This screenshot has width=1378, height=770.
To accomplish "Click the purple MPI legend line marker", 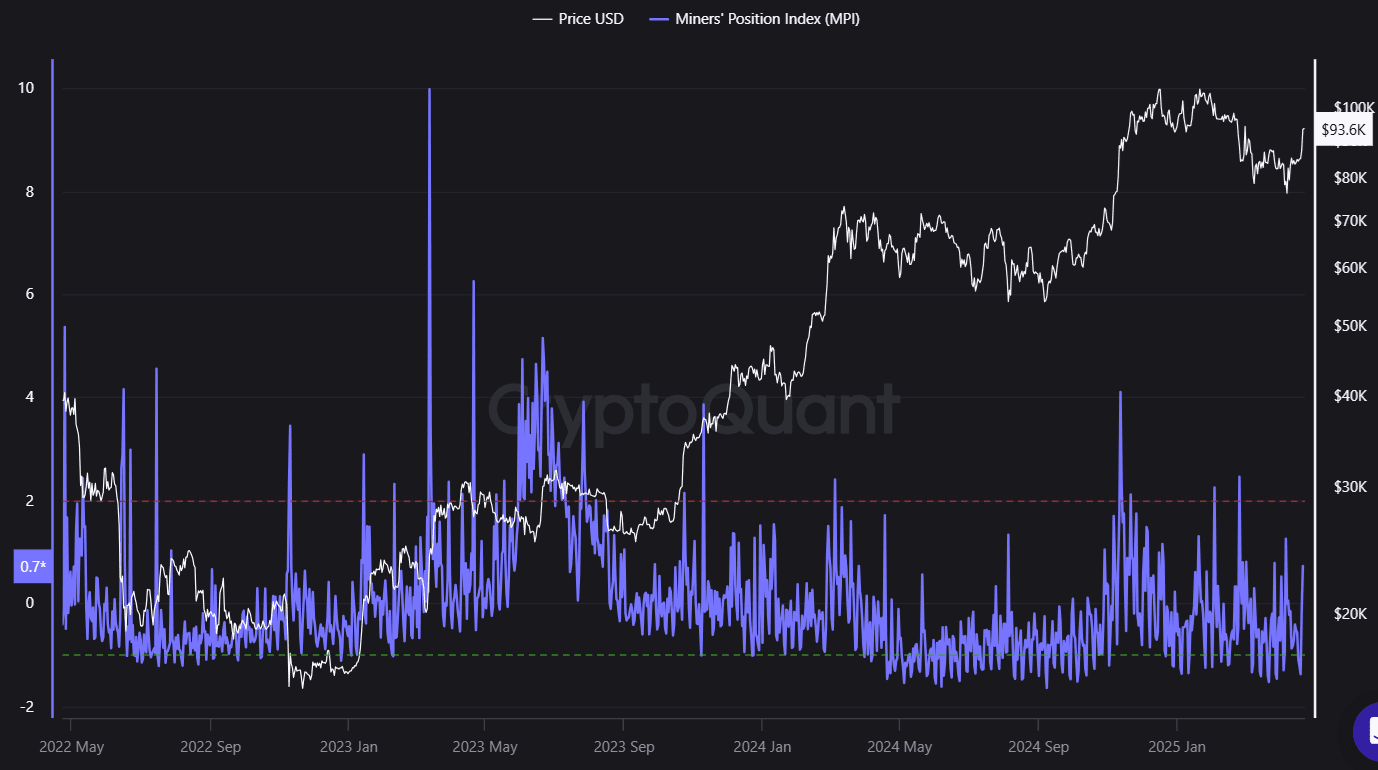I will [x=659, y=19].
